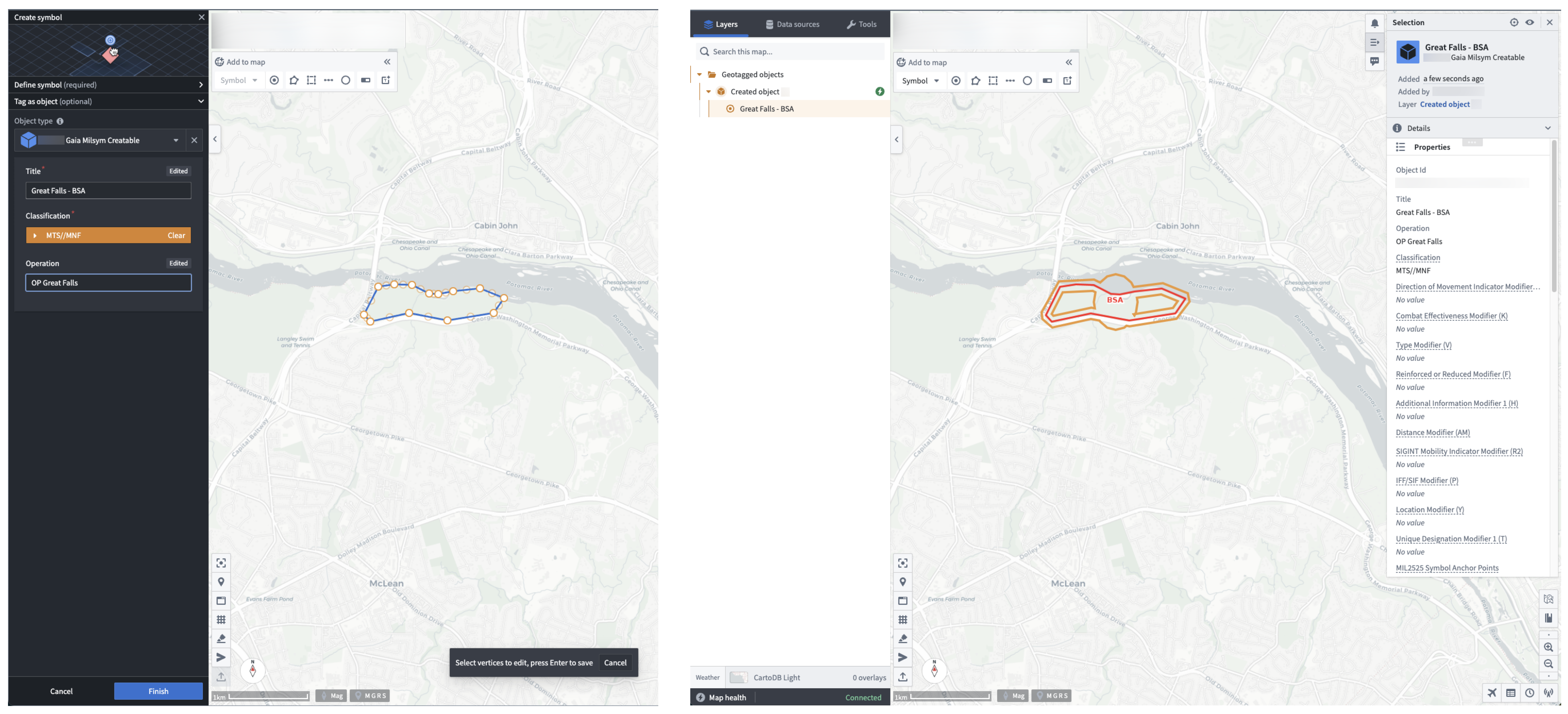Click Cancel in the vertex editing prompt
This screenshot has height=714, width=1568.
615,662
